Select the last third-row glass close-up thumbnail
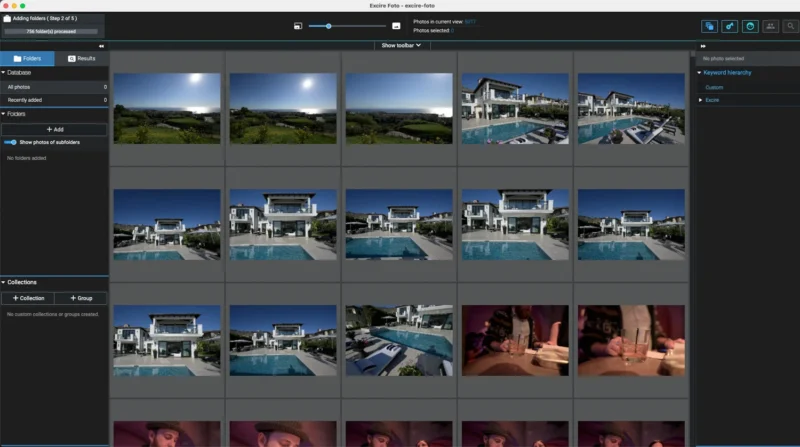The image size is (800, 447). click(x=631, y=340)
